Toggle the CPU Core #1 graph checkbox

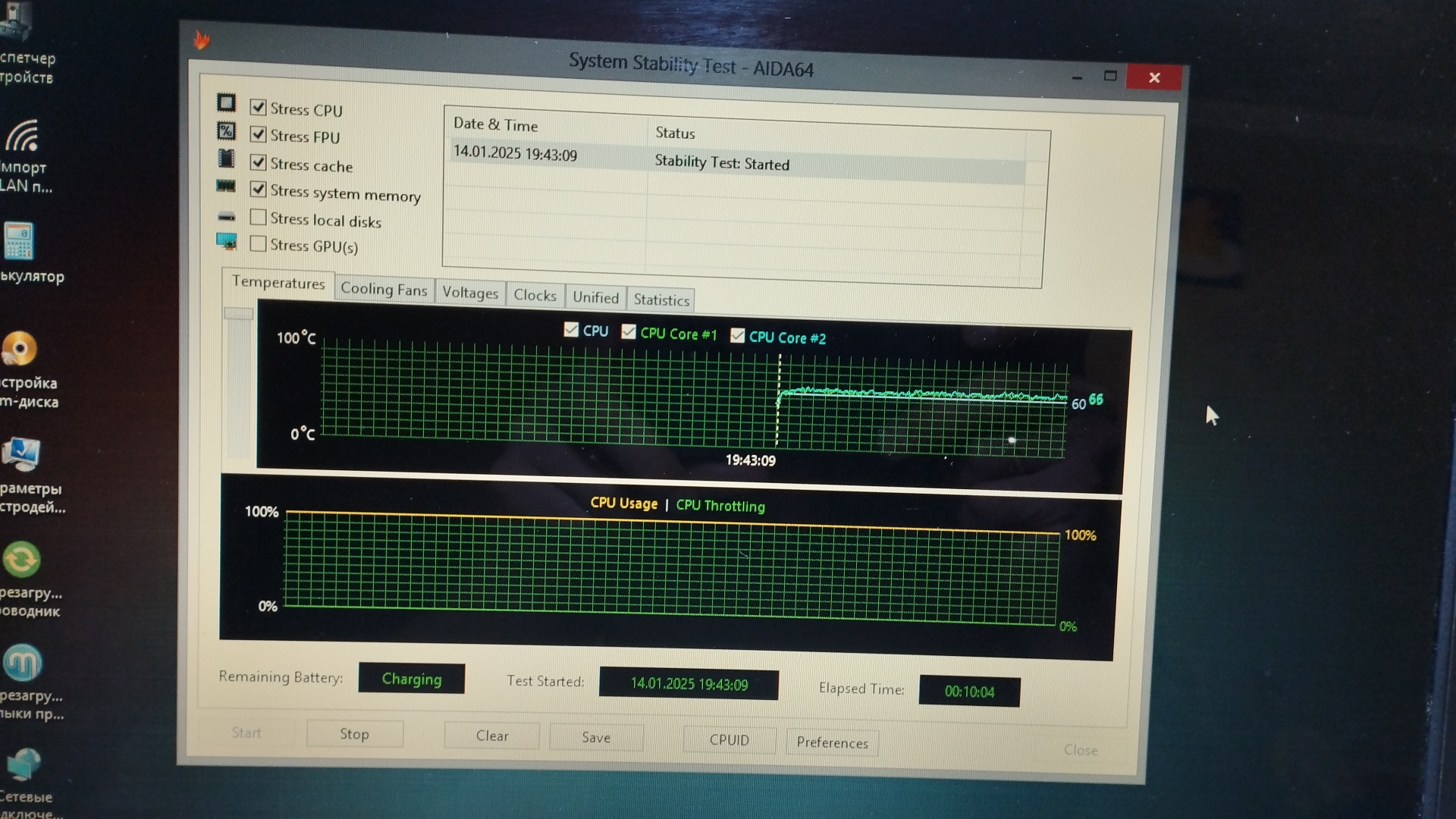(629, 331)
